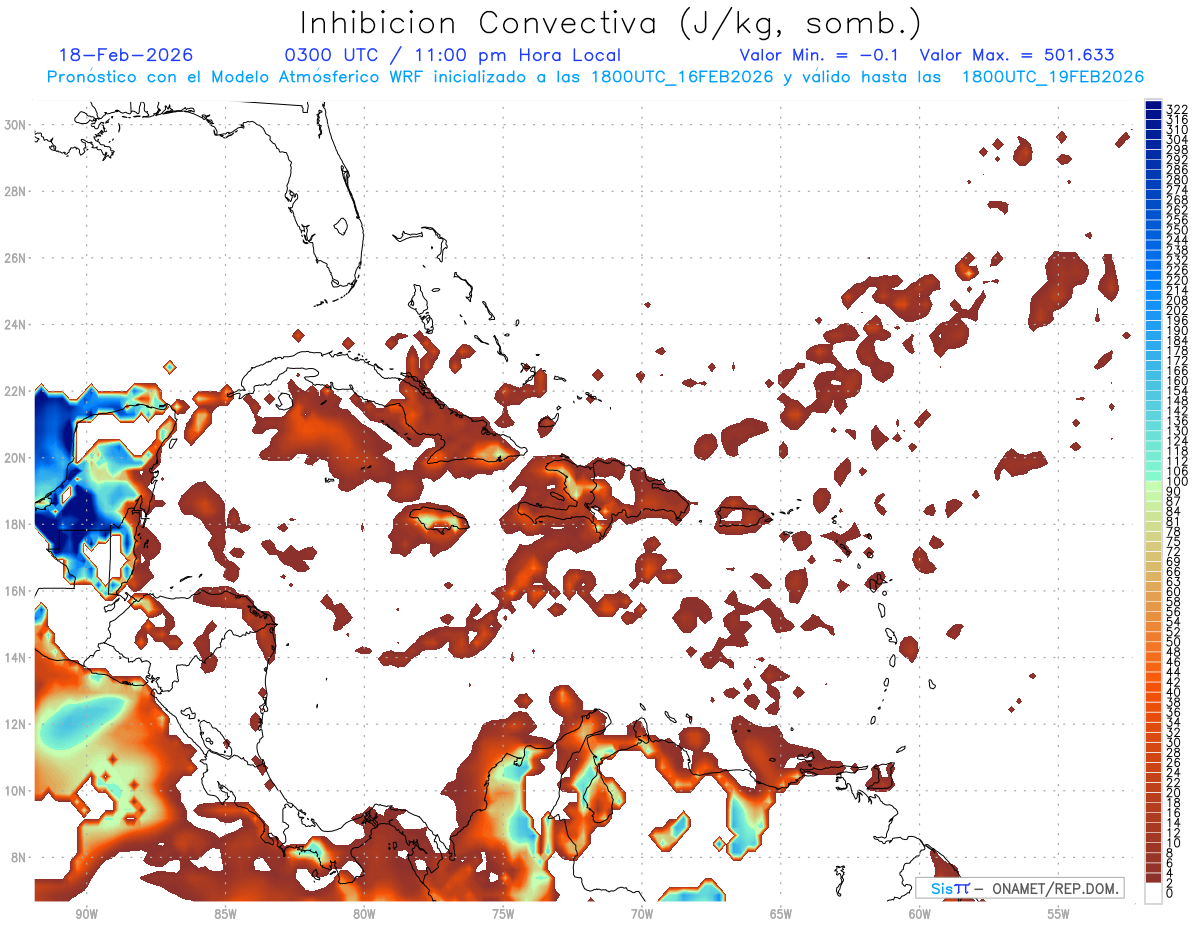Click the "28N" latitude axis label
The height and width of the screenshot is (927, 1200).
[16, 191]
